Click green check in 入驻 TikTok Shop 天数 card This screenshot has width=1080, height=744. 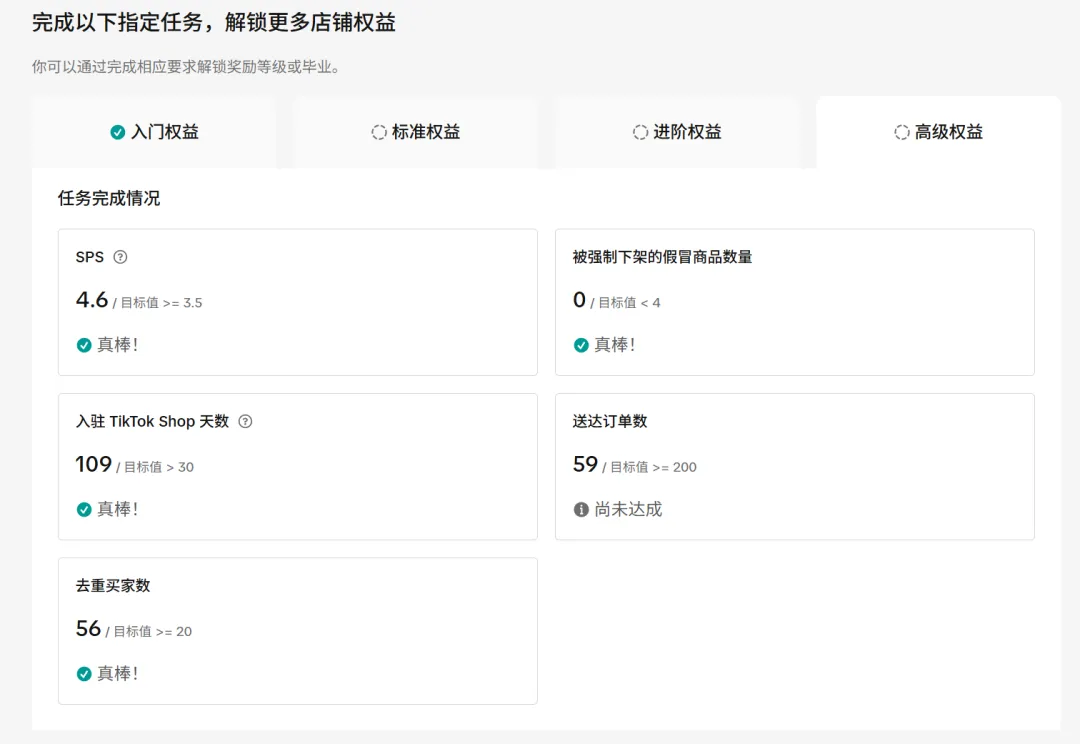pyautogui.click(x=84, y=510)
